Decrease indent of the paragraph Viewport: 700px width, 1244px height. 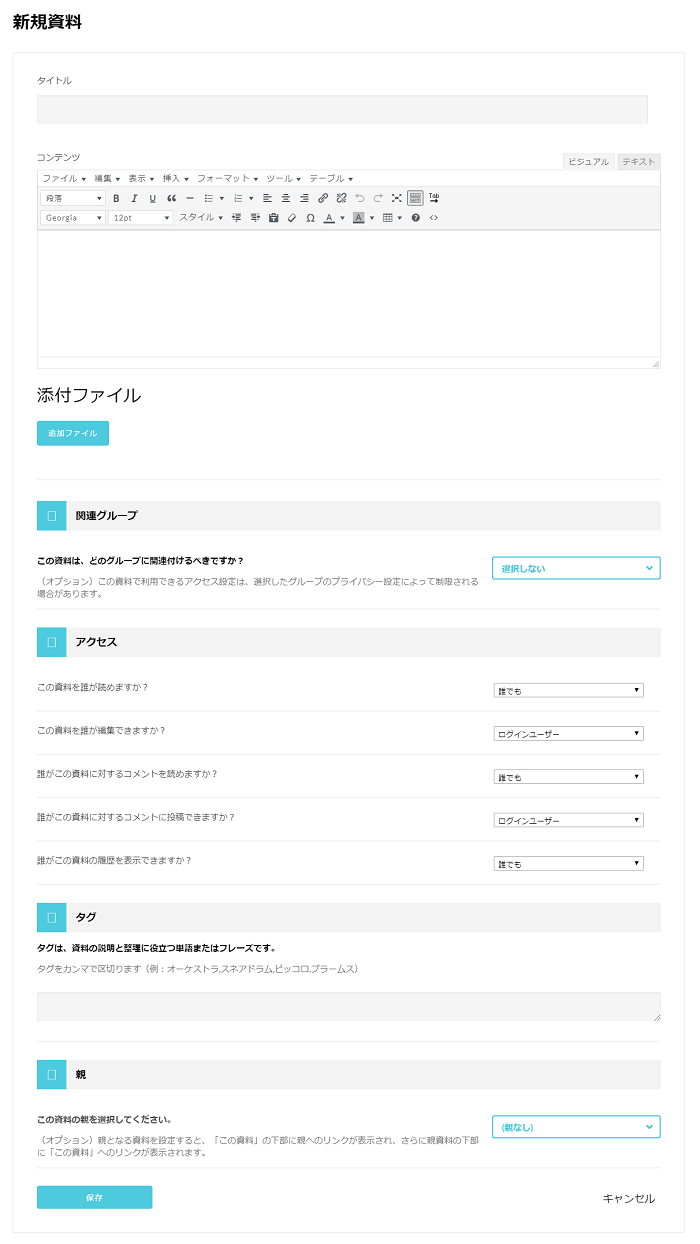(x=237, y=217)
